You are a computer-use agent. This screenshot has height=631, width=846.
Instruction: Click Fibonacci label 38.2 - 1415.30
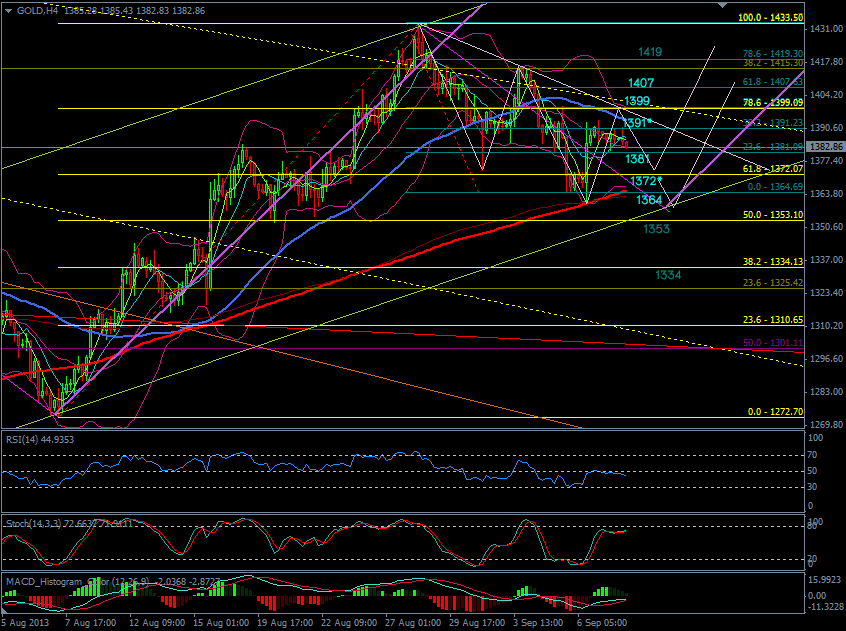click(x=773, y=63)
